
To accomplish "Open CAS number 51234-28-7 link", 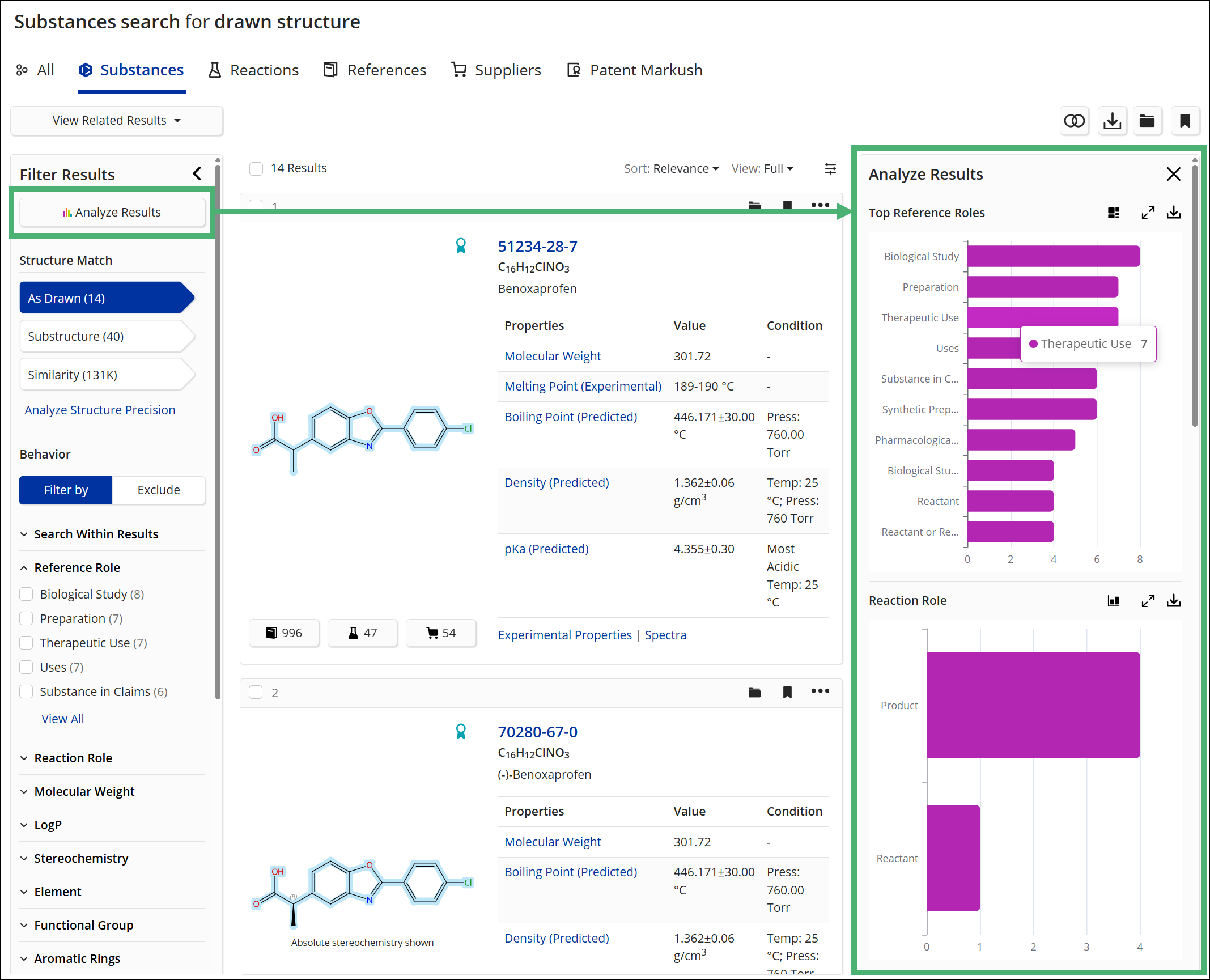I will [537, 247].
